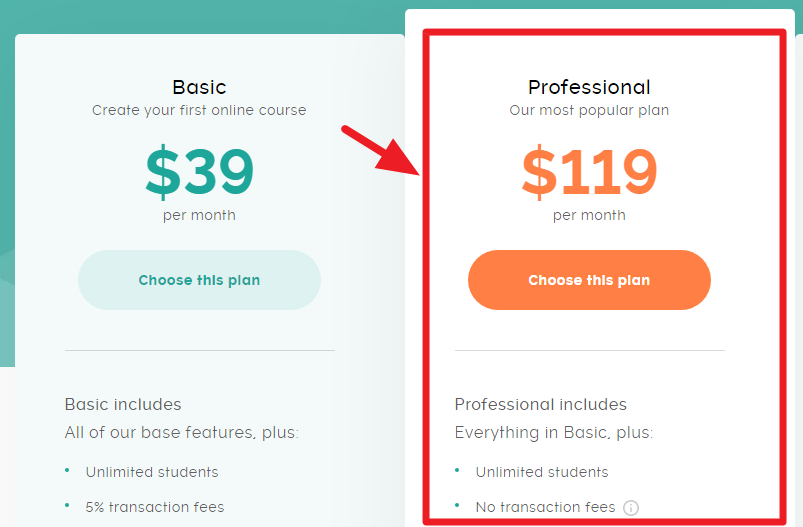Click the $119 price text

[x=589, y=172]
